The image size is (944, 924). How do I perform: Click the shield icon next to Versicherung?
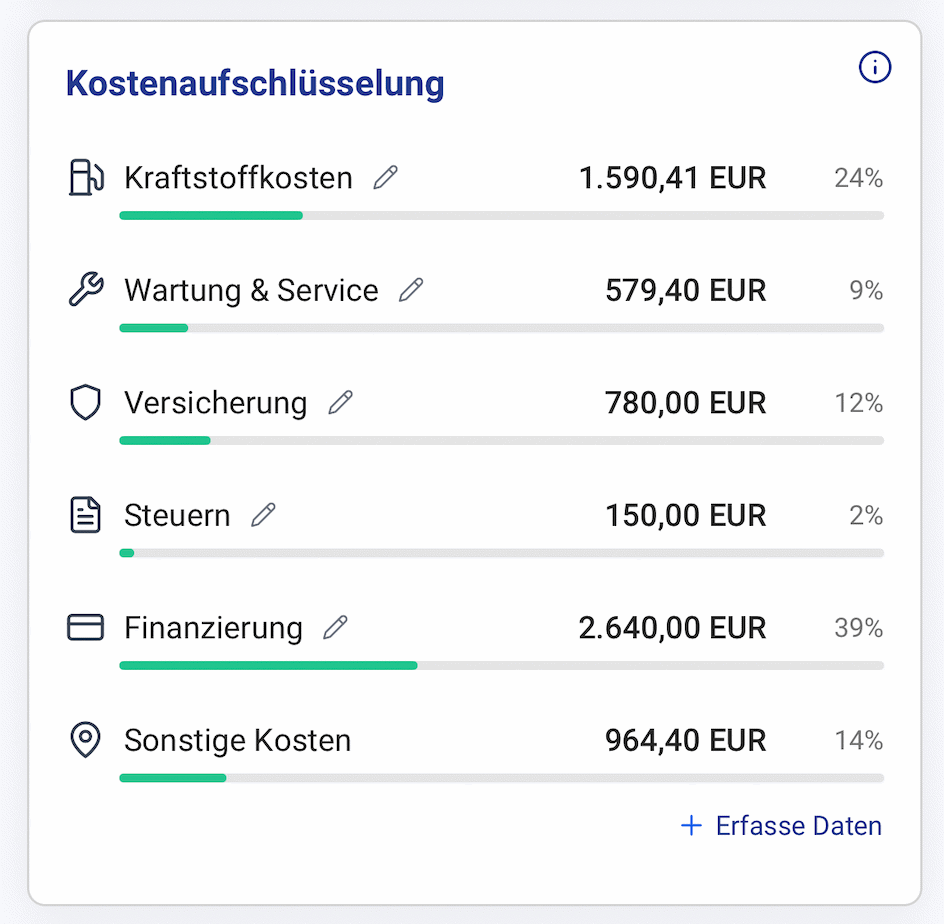click(x=85, y=402)
